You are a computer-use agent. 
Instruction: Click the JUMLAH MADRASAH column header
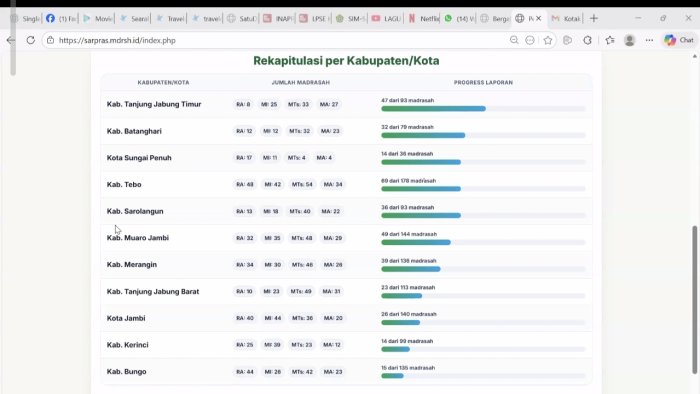coord(300,83)
